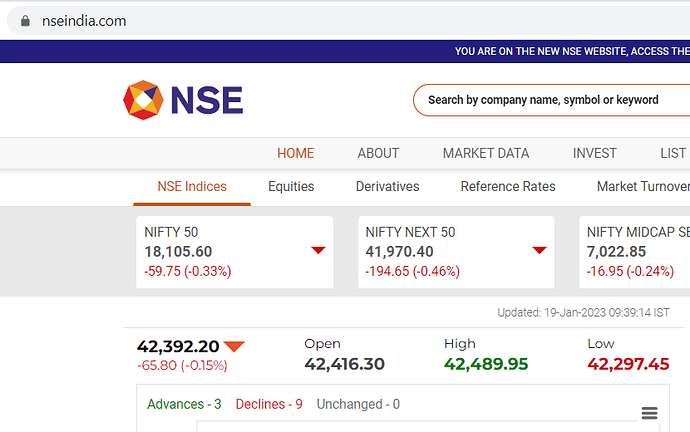Open the chart hamburger menu icon
This screenshot has width=690, height=432.
(x=650, y=413)
